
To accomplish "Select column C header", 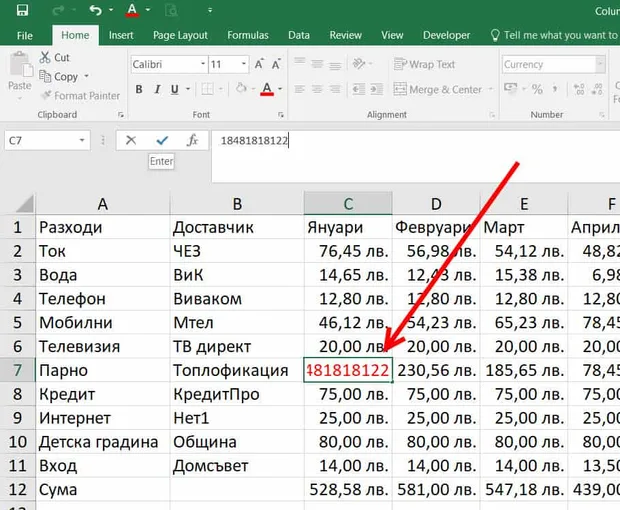I will click(x=348, y=204).
